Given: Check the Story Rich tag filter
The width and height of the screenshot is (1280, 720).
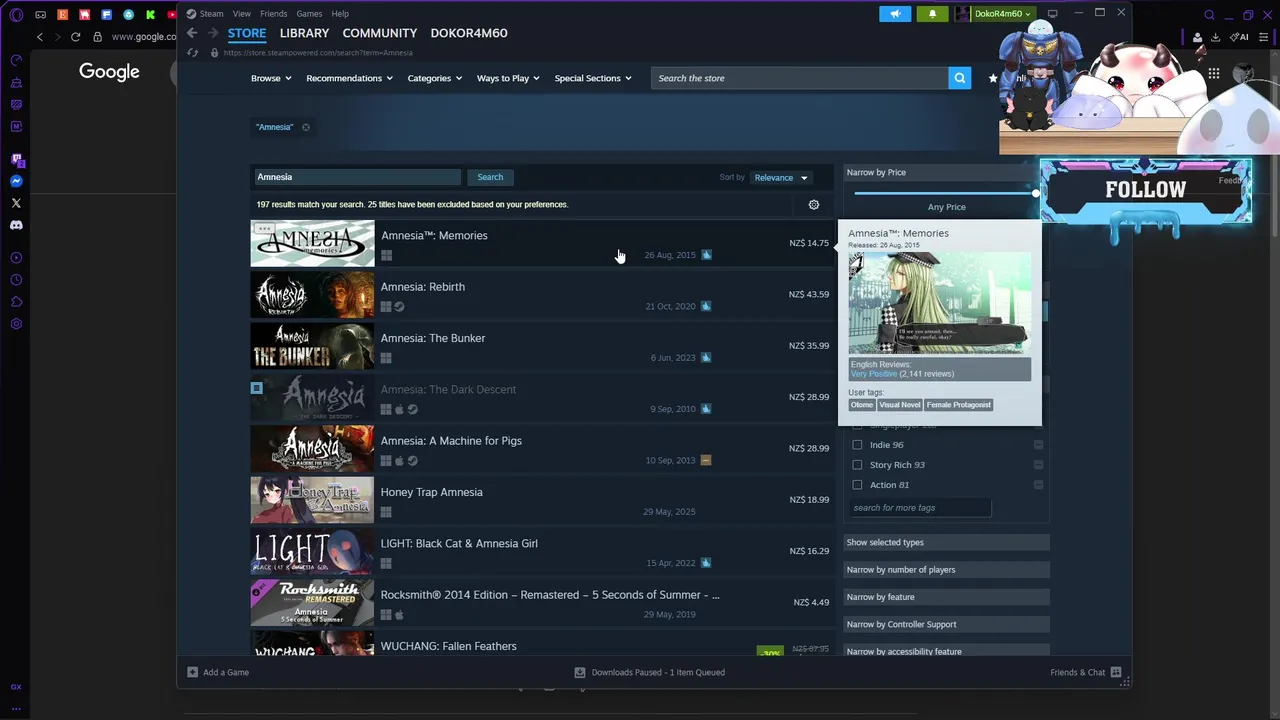Looking at the screenshot, I should (x=857, y=465).
